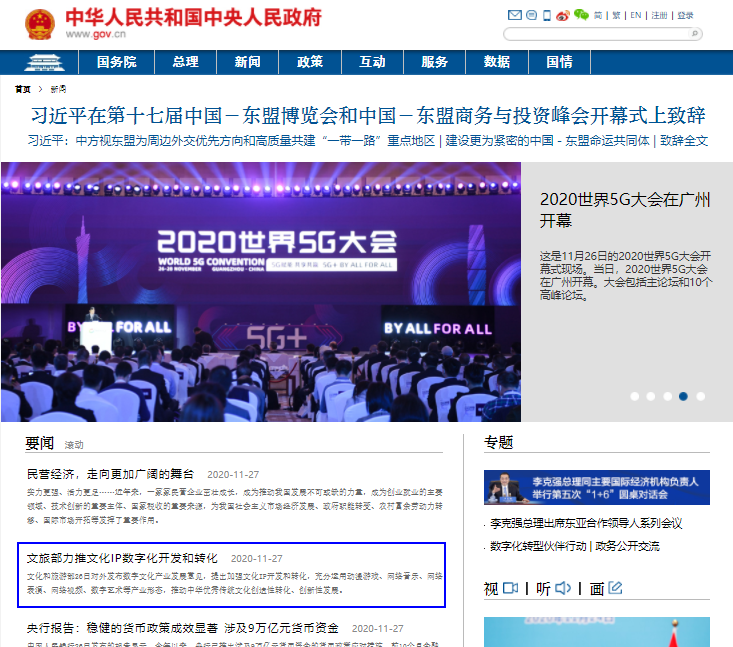The height and width of the screenshot is (647, 733).
Task: Open the 国务院 menu
Action: tap(116, 62)
